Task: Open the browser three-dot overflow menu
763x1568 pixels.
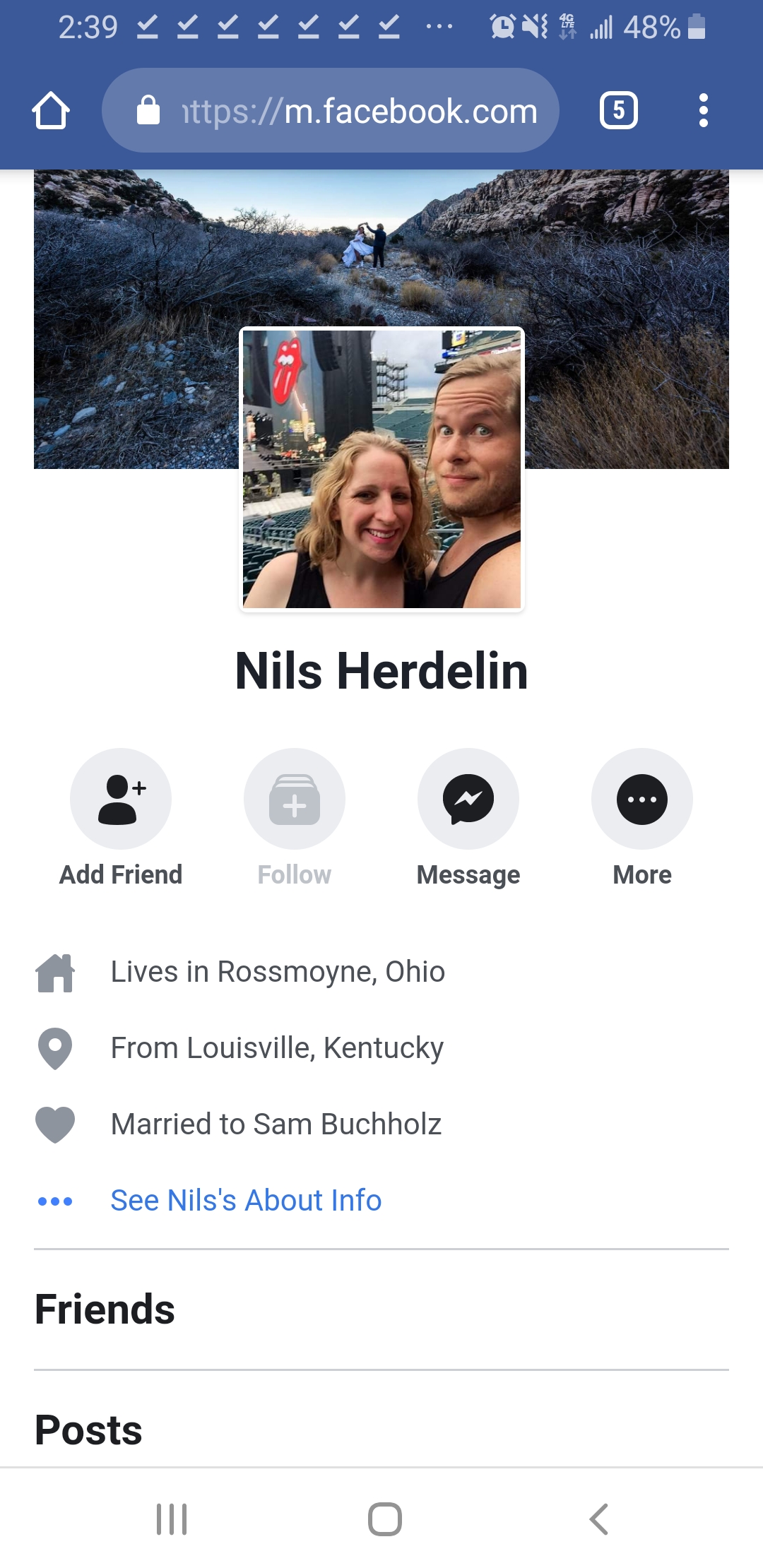Action: [703, 111]
